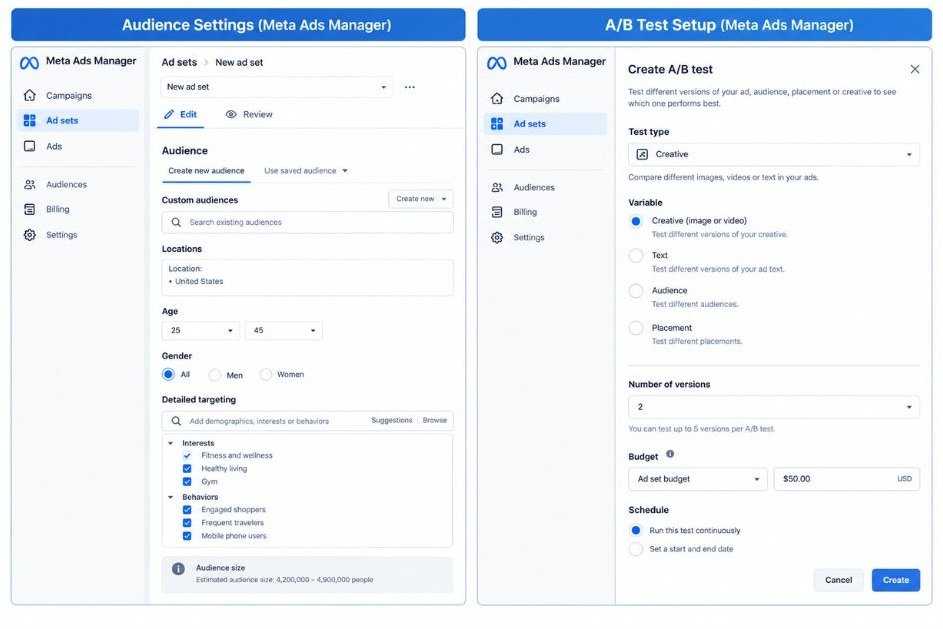Click Browse in detailed targeting

pyautogui.click(x=435, y=420)
